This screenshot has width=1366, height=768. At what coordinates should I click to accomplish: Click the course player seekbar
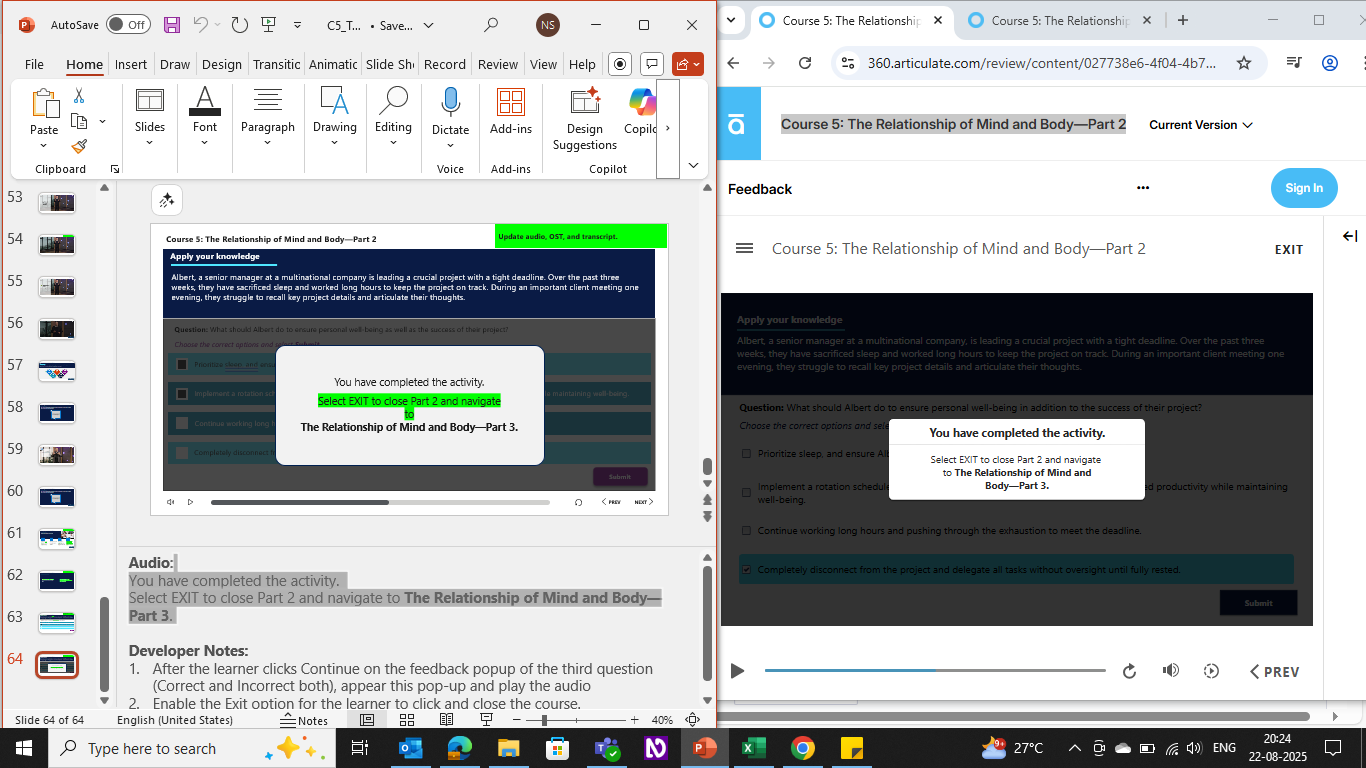click(x=935, y=671)
